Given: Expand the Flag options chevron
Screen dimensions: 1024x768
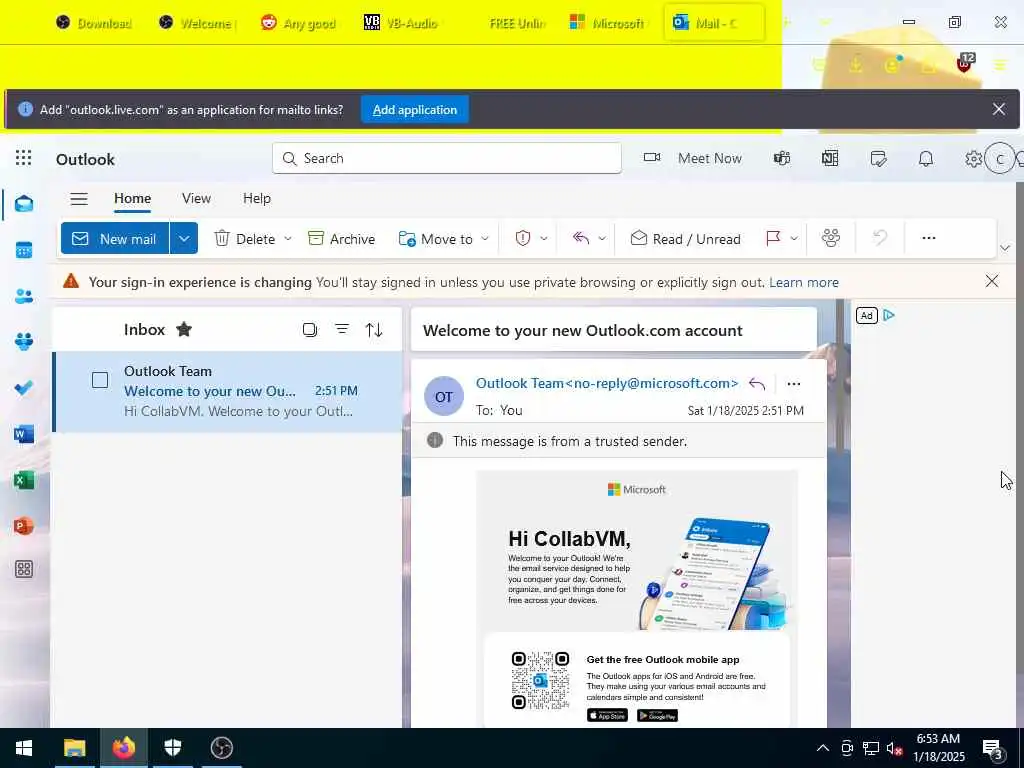Looking at the screenshot, I should pos(793,238).
